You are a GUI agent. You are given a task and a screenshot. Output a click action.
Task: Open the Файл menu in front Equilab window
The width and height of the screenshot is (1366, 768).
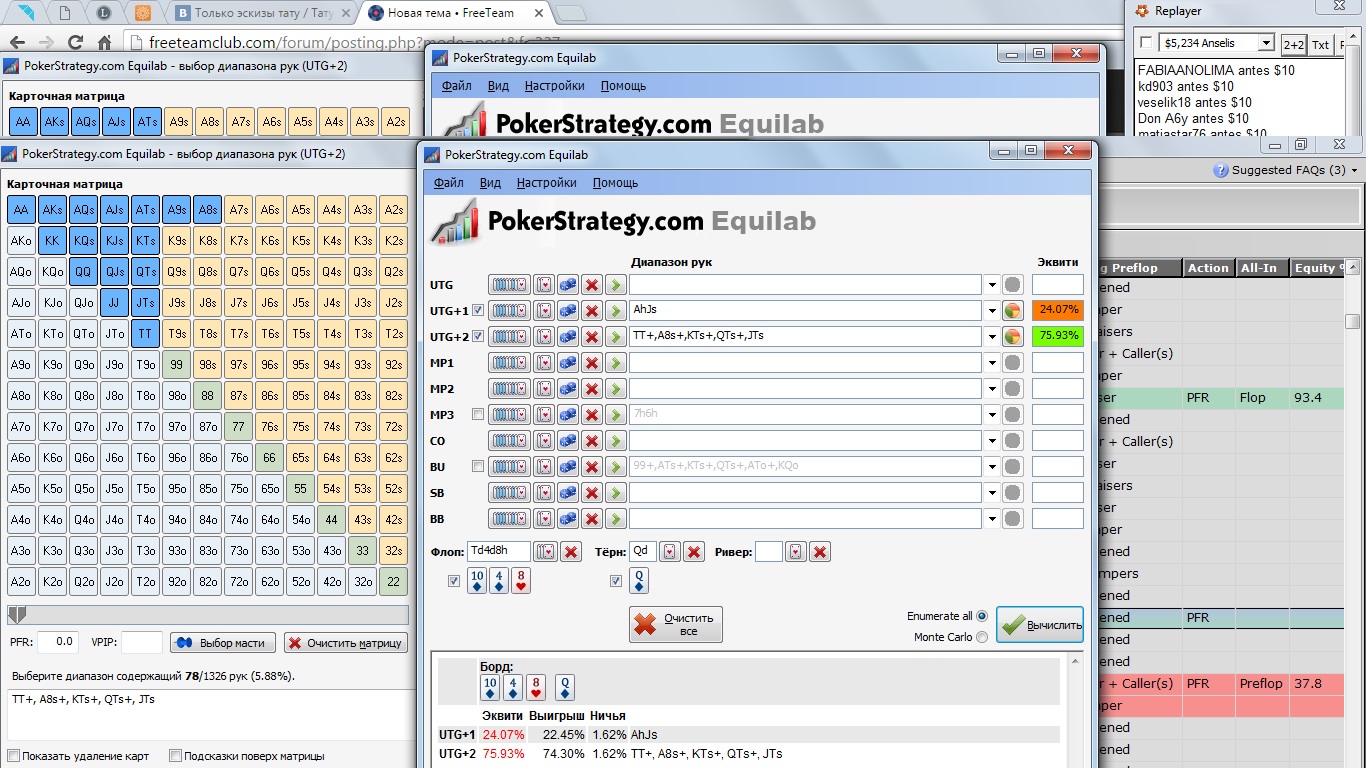(x=449, y=183)
